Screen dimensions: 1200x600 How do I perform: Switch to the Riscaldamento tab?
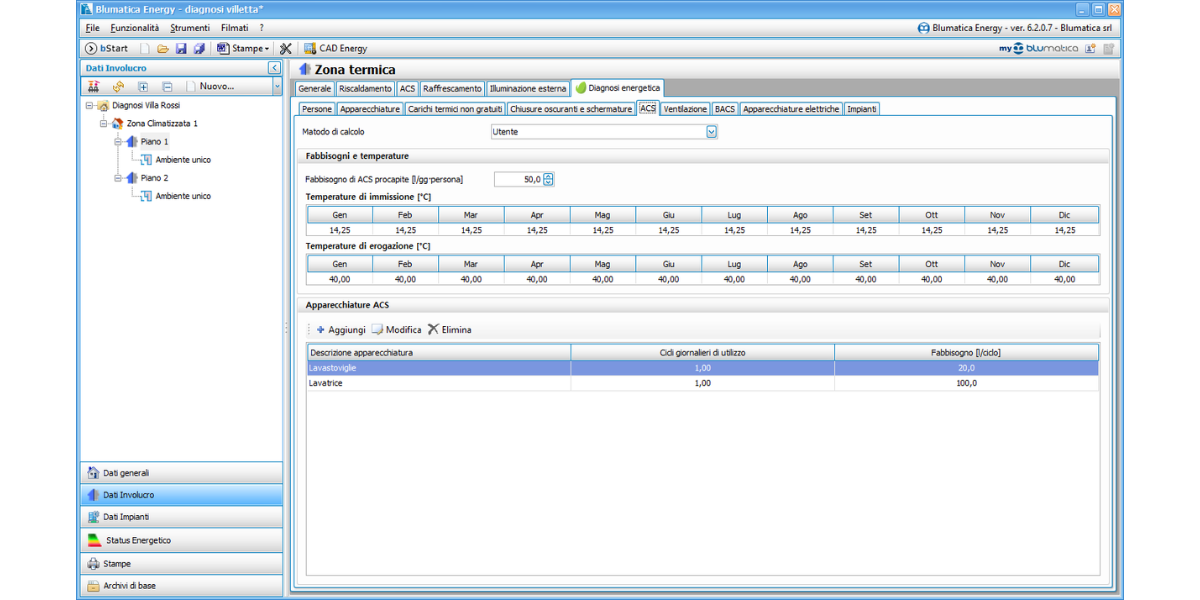coord(365,89)
